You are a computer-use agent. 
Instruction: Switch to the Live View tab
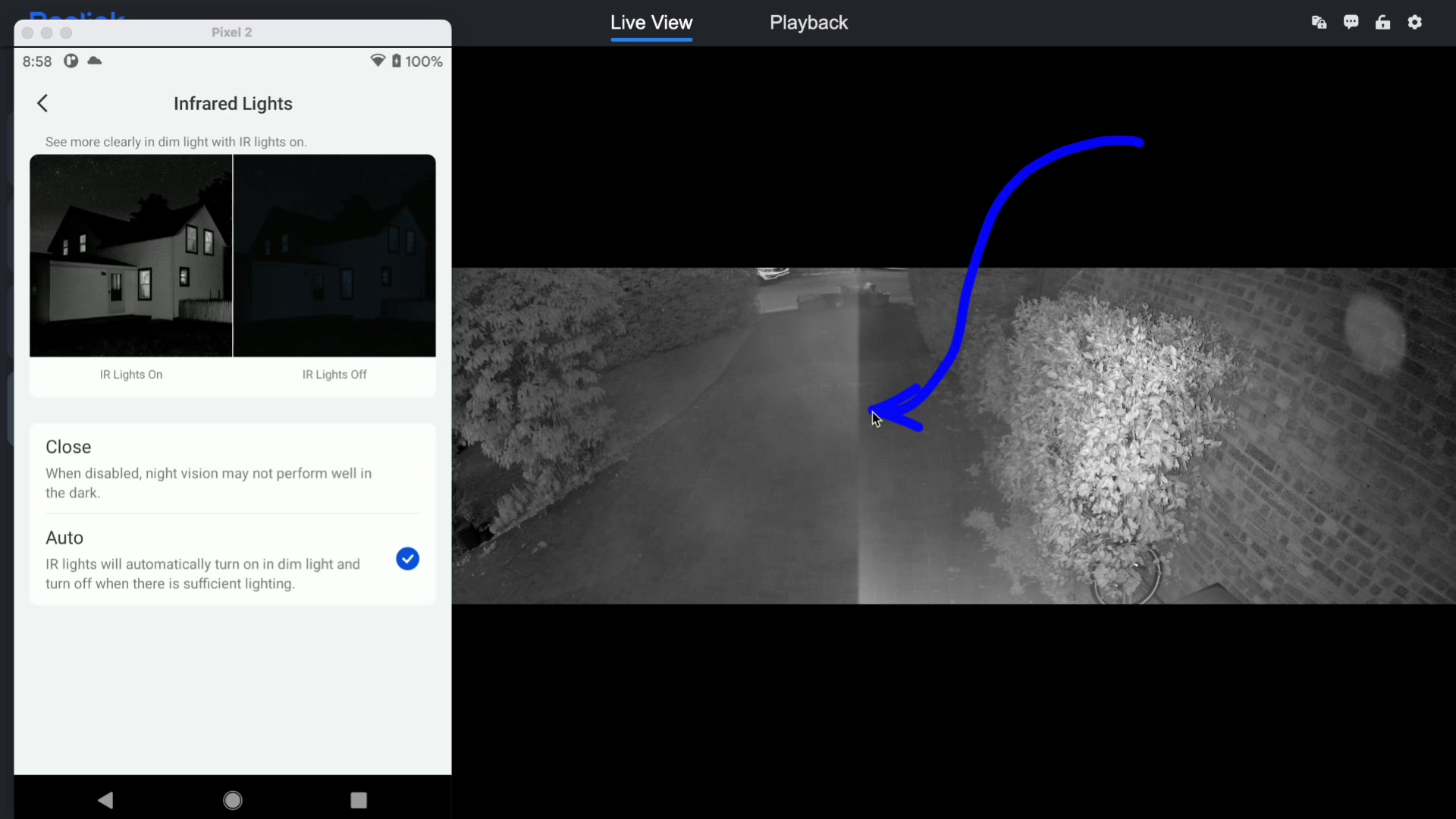651,23
